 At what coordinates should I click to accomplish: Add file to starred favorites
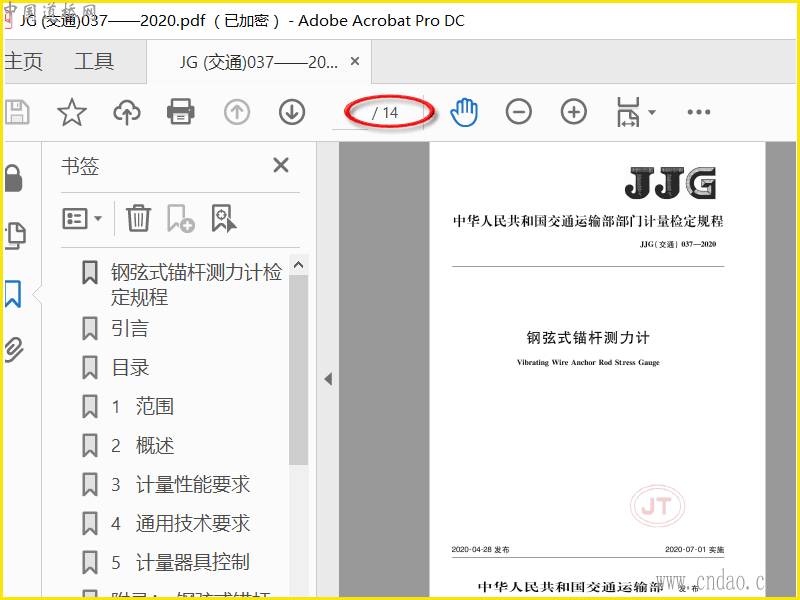pos(72,112)
